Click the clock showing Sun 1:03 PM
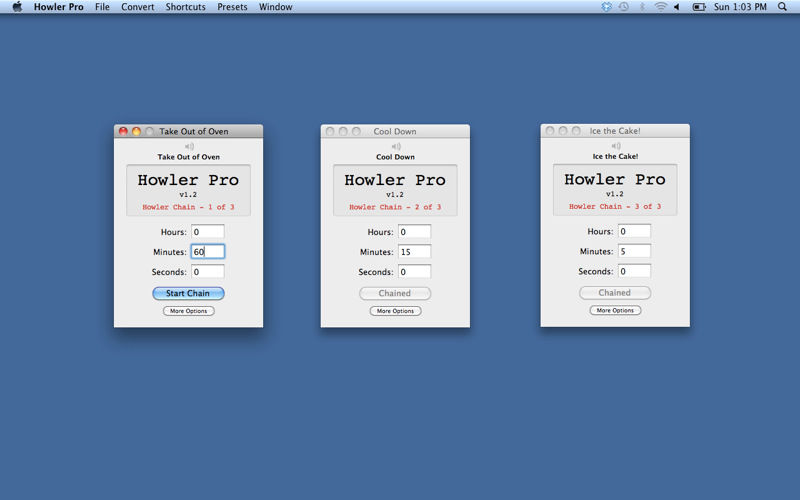The image size is (800, 500). coord(740,7)
